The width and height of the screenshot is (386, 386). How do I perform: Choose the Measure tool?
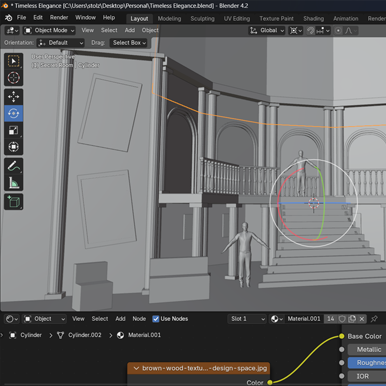click(13, 183)
